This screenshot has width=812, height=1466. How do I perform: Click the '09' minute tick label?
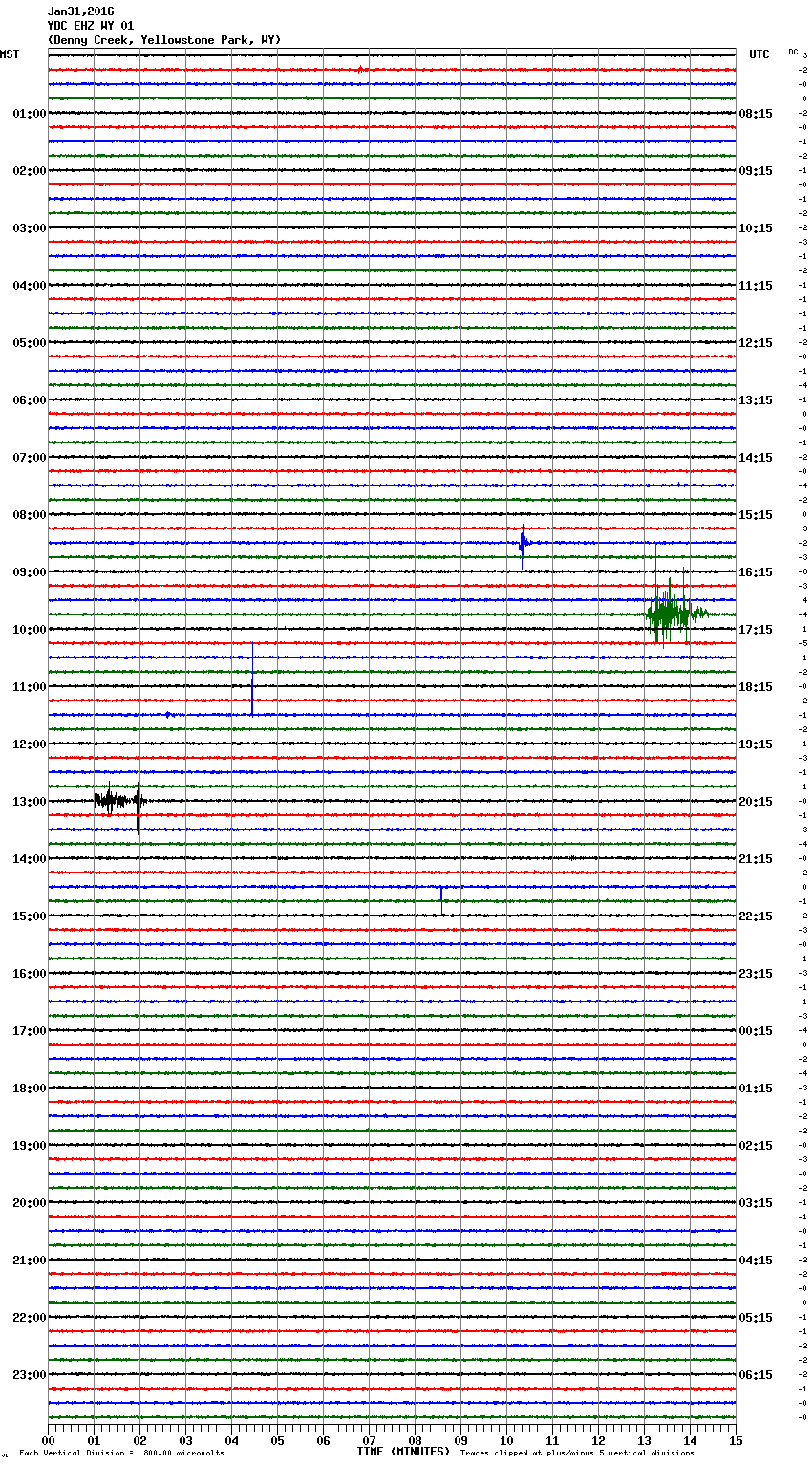point(460,1441)
